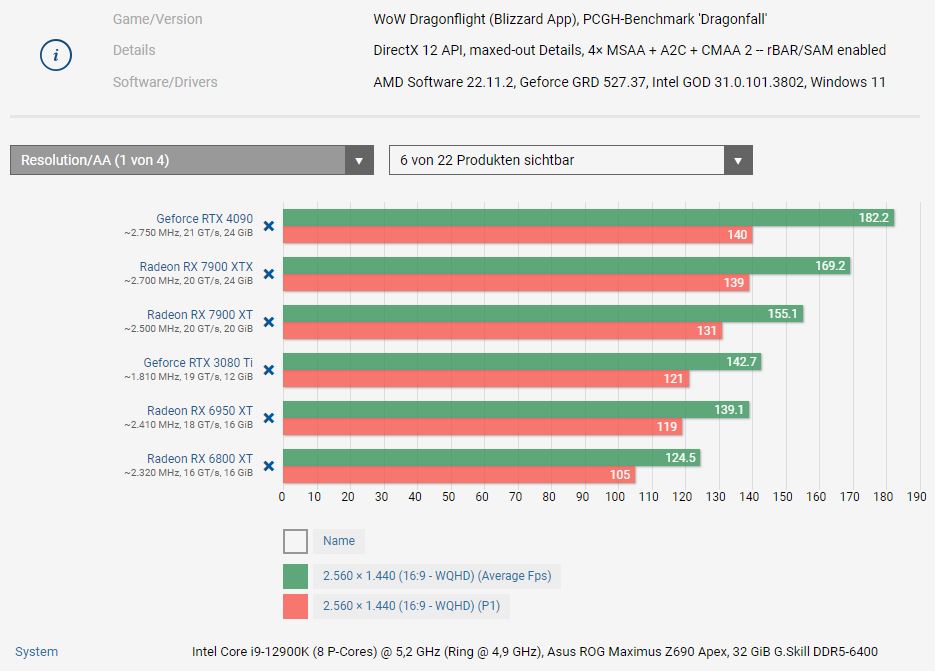Remove Radeon RX 7900 XT via X icon
This screenshot has width=939, height=671.
269,322
